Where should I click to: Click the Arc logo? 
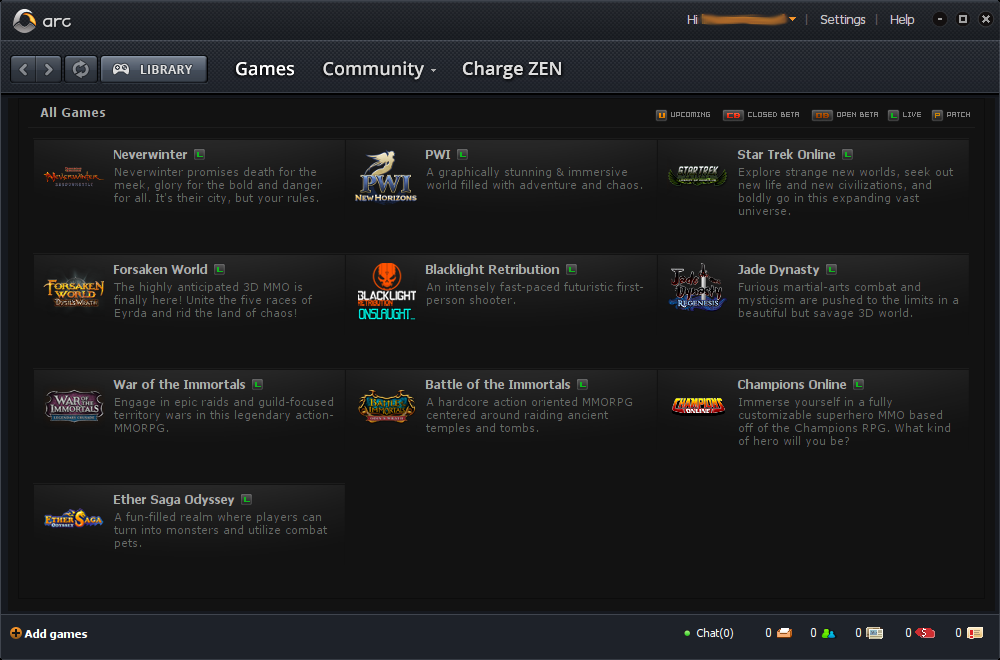(x=42, y=20)
